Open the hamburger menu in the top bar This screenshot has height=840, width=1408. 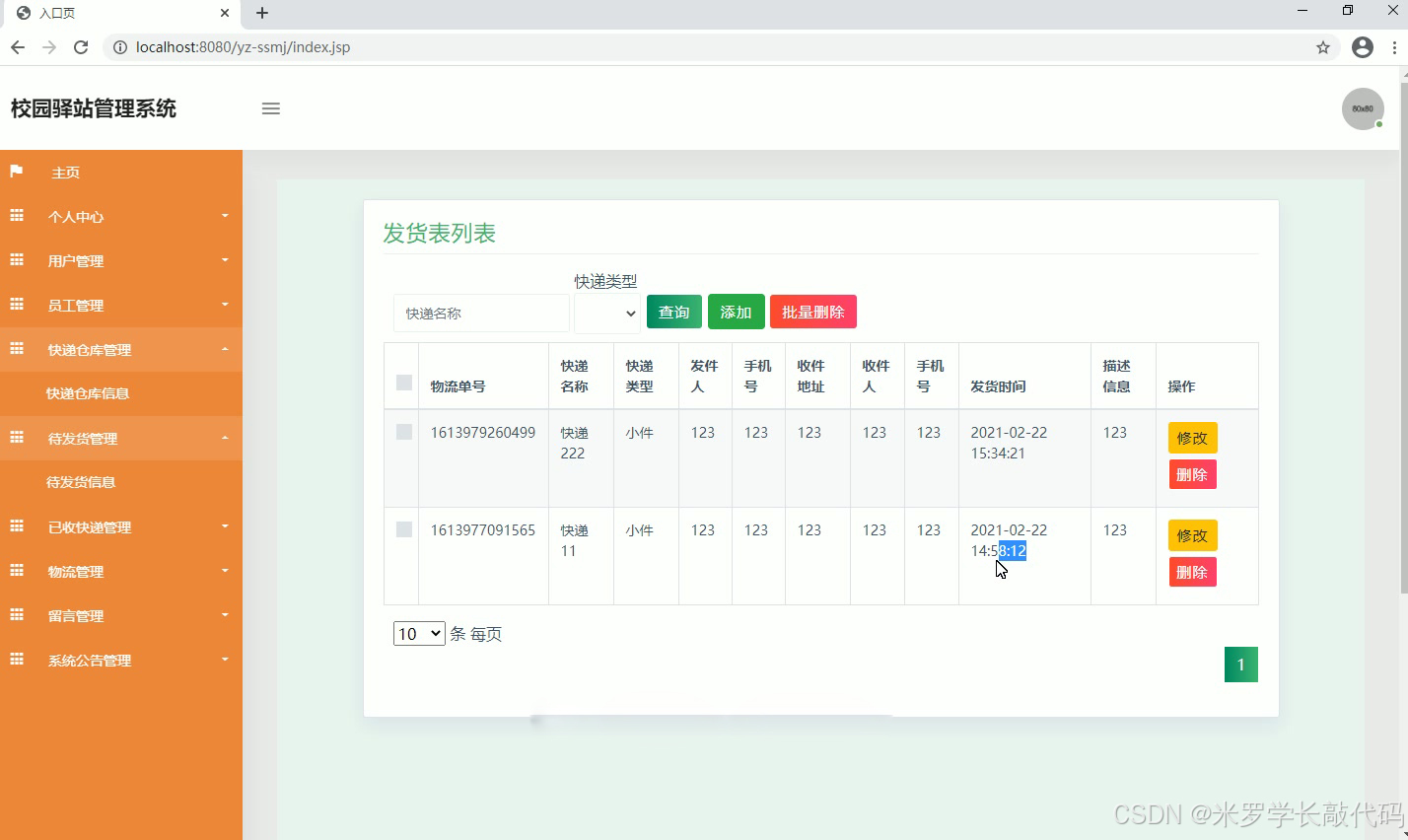(x=270, y=108)
